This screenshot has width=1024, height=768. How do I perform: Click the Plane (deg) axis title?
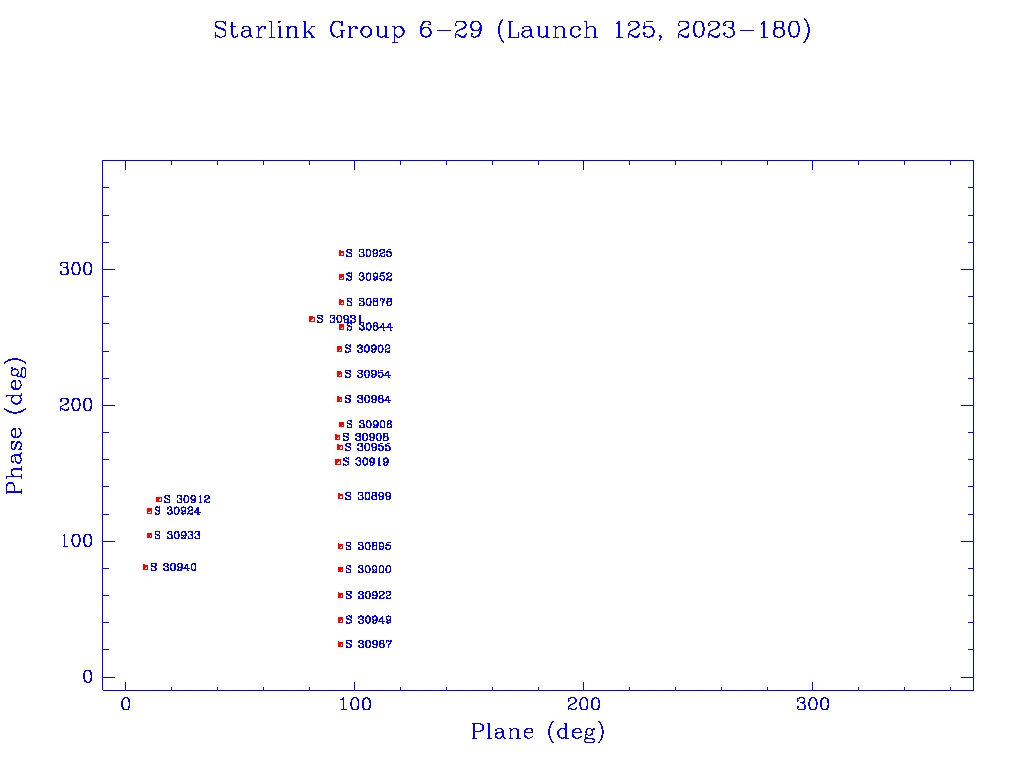pos(538,732)
